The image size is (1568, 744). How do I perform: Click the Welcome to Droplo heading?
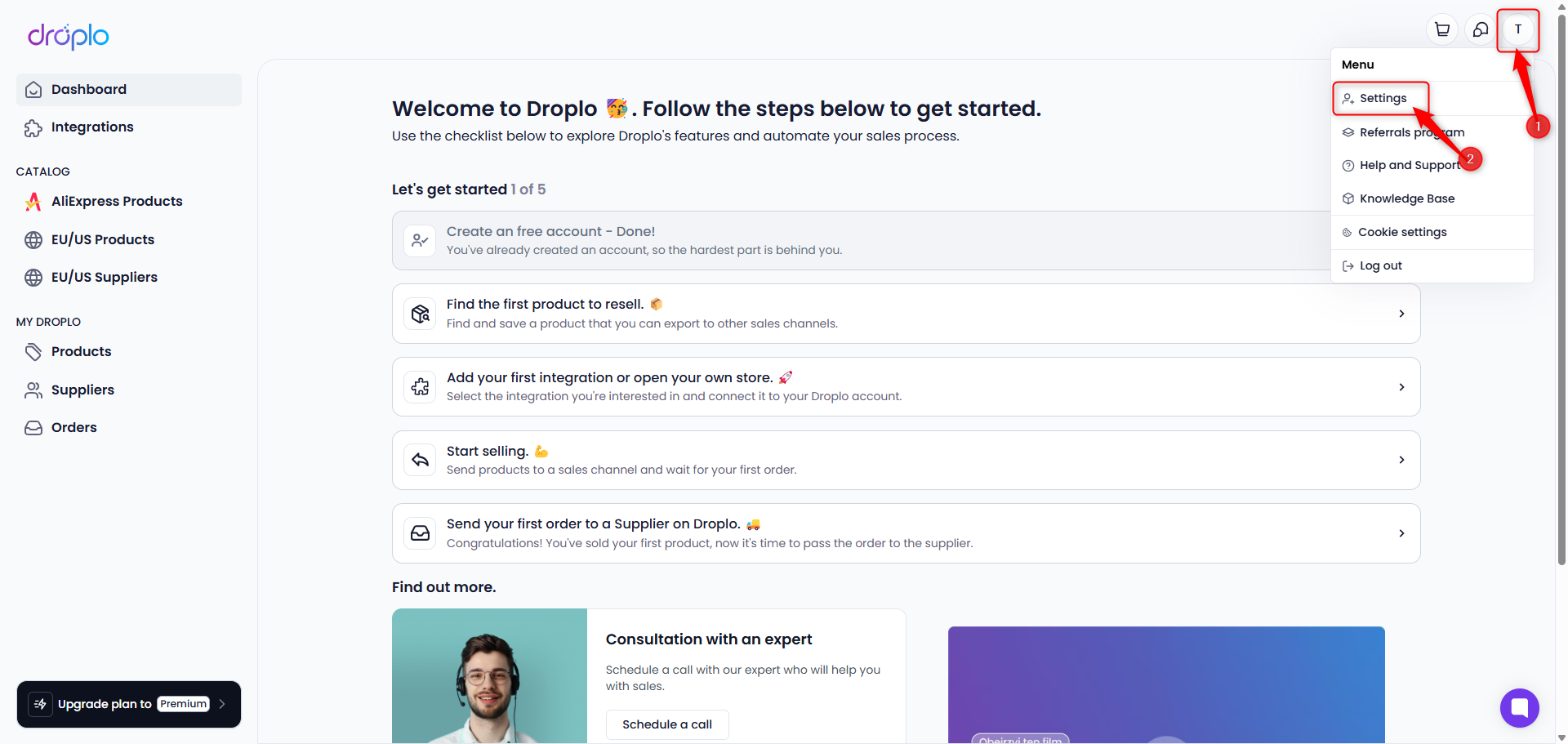(716, 109)
